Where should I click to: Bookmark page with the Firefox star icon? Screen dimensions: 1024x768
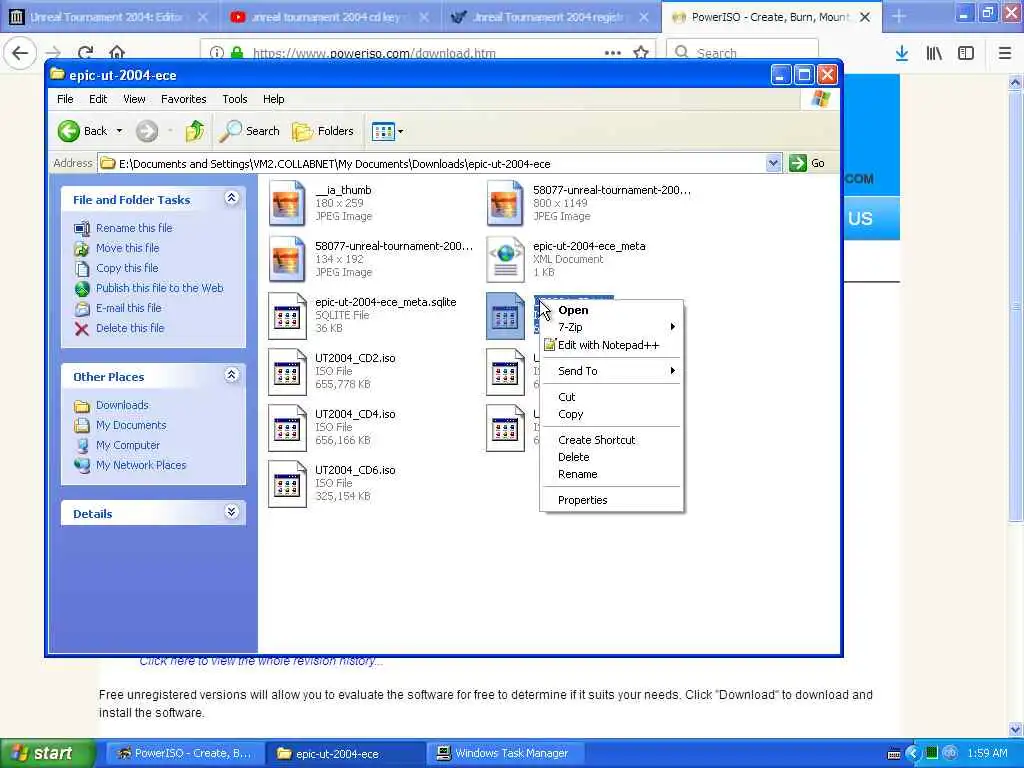(641, 53)
